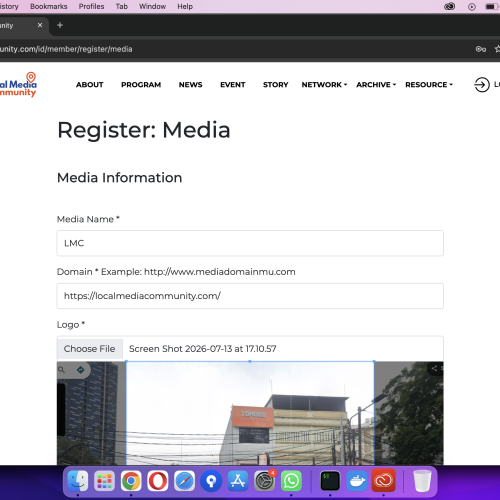Open the Terminal dock icon
The width and height of the screenshot is (500, 500).
click(x=330, y=481)
